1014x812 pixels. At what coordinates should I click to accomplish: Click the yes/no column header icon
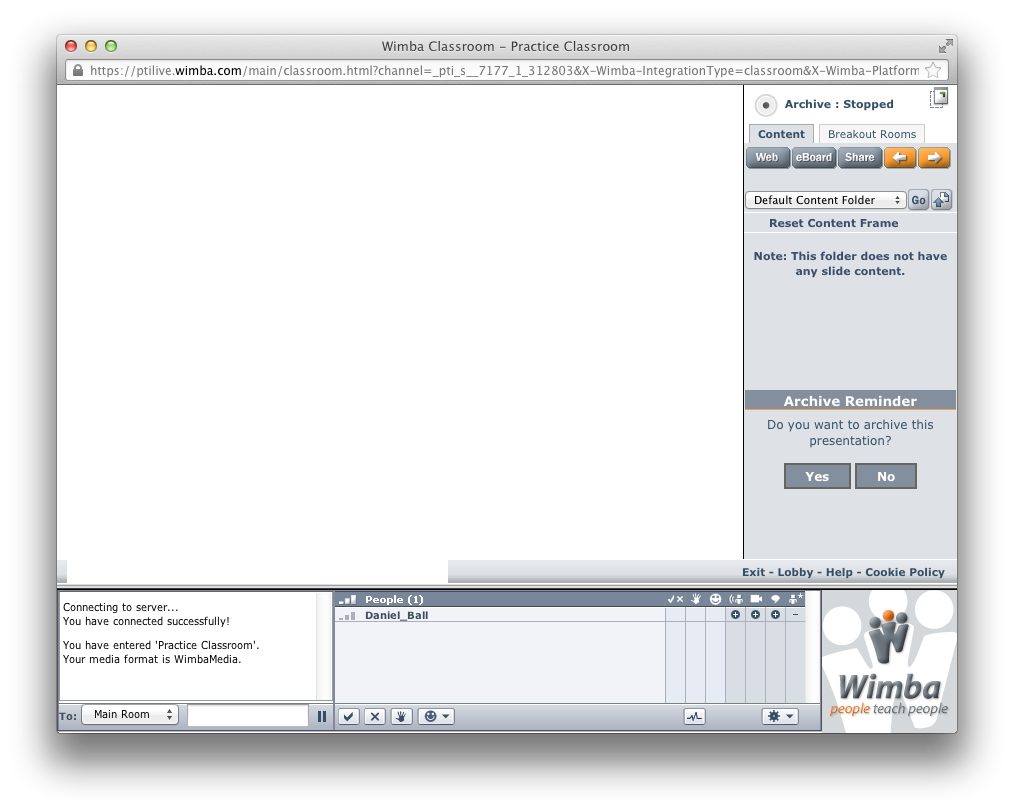point(675,599)
